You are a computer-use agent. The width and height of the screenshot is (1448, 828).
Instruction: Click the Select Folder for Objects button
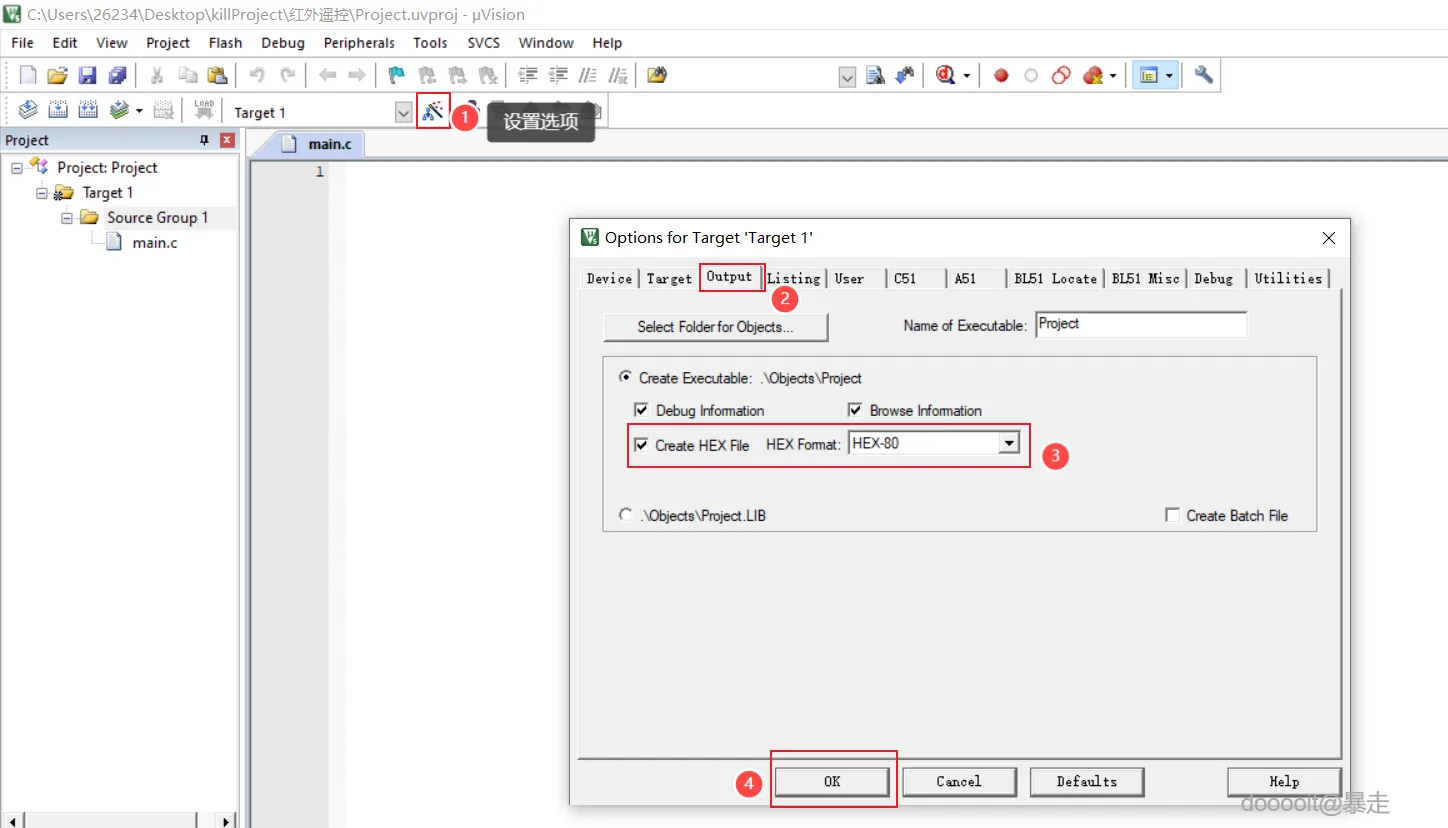[716, 327]
